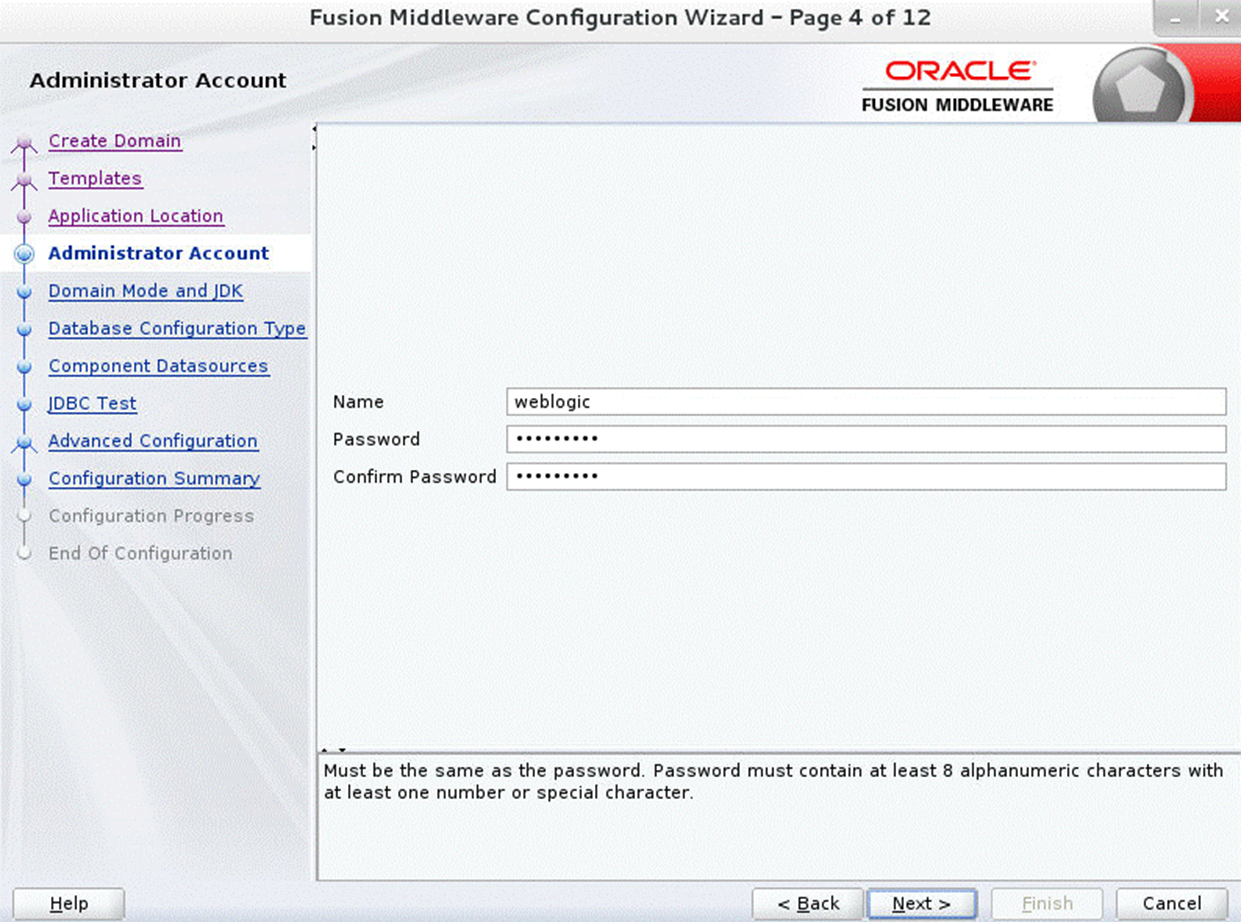Open the Application Location step
The width and height of the screenshot is (1241, 922).
[x=135, y=216]
